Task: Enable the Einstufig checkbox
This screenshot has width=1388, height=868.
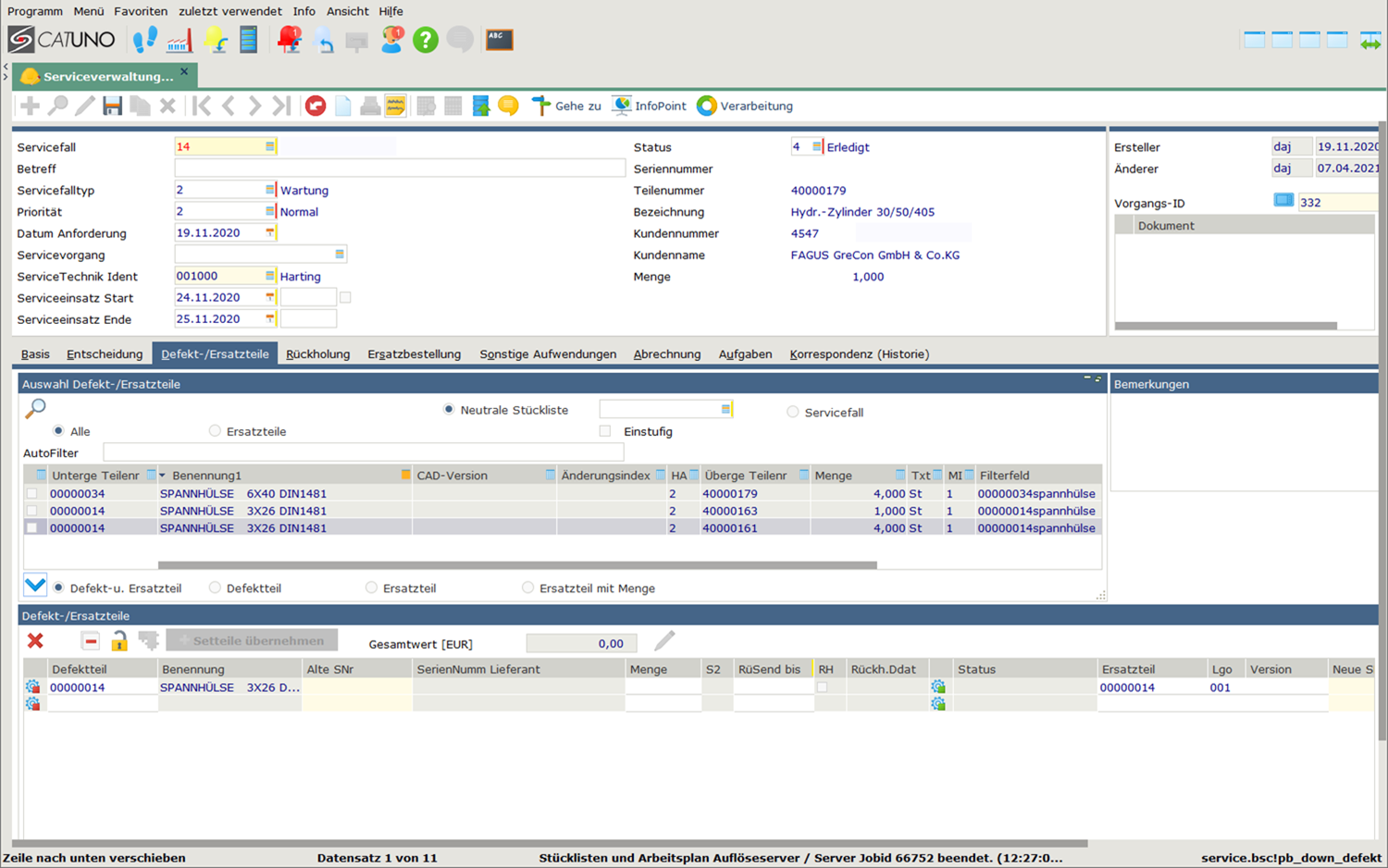Action: pyautogui.click(x=605, y=431)
